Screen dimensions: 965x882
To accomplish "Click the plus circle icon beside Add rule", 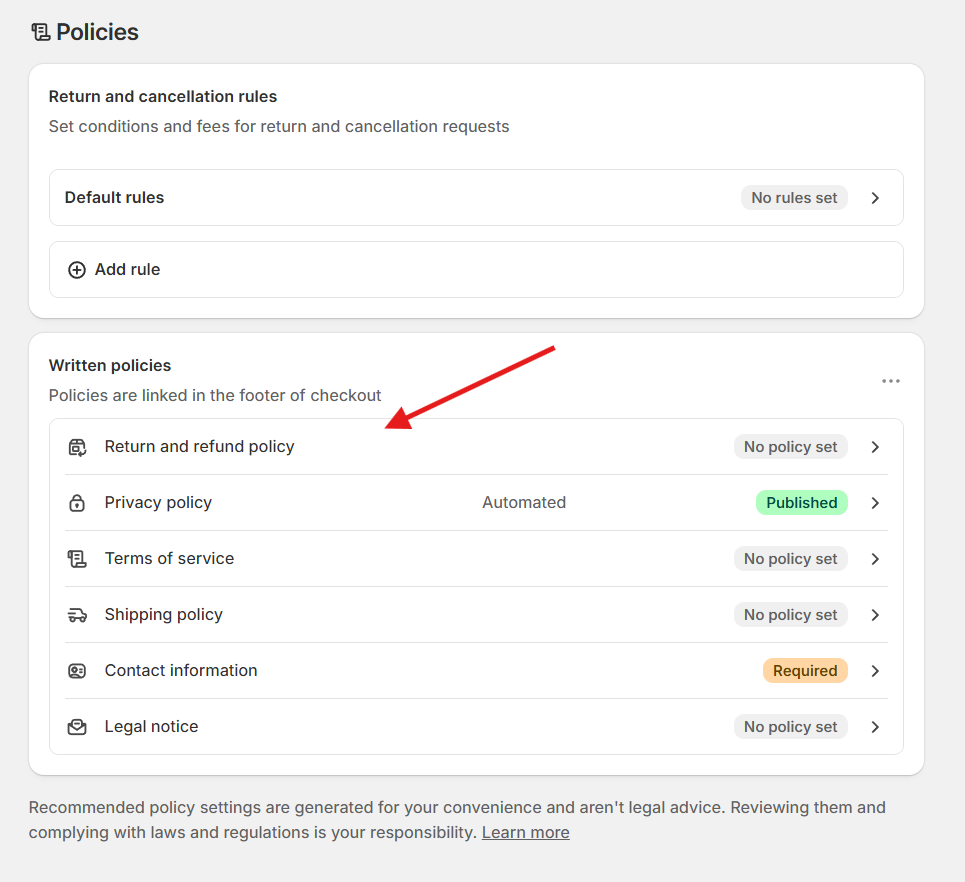I will click(77, 270).
